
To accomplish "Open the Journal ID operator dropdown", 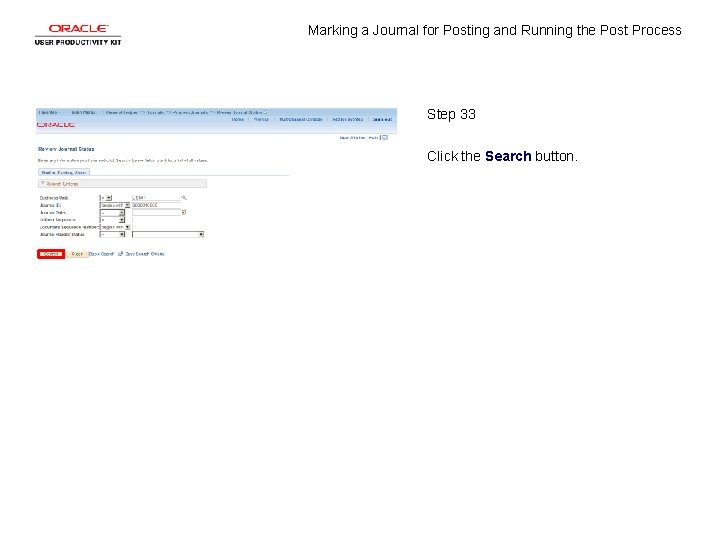I will [x=115, y=205].
